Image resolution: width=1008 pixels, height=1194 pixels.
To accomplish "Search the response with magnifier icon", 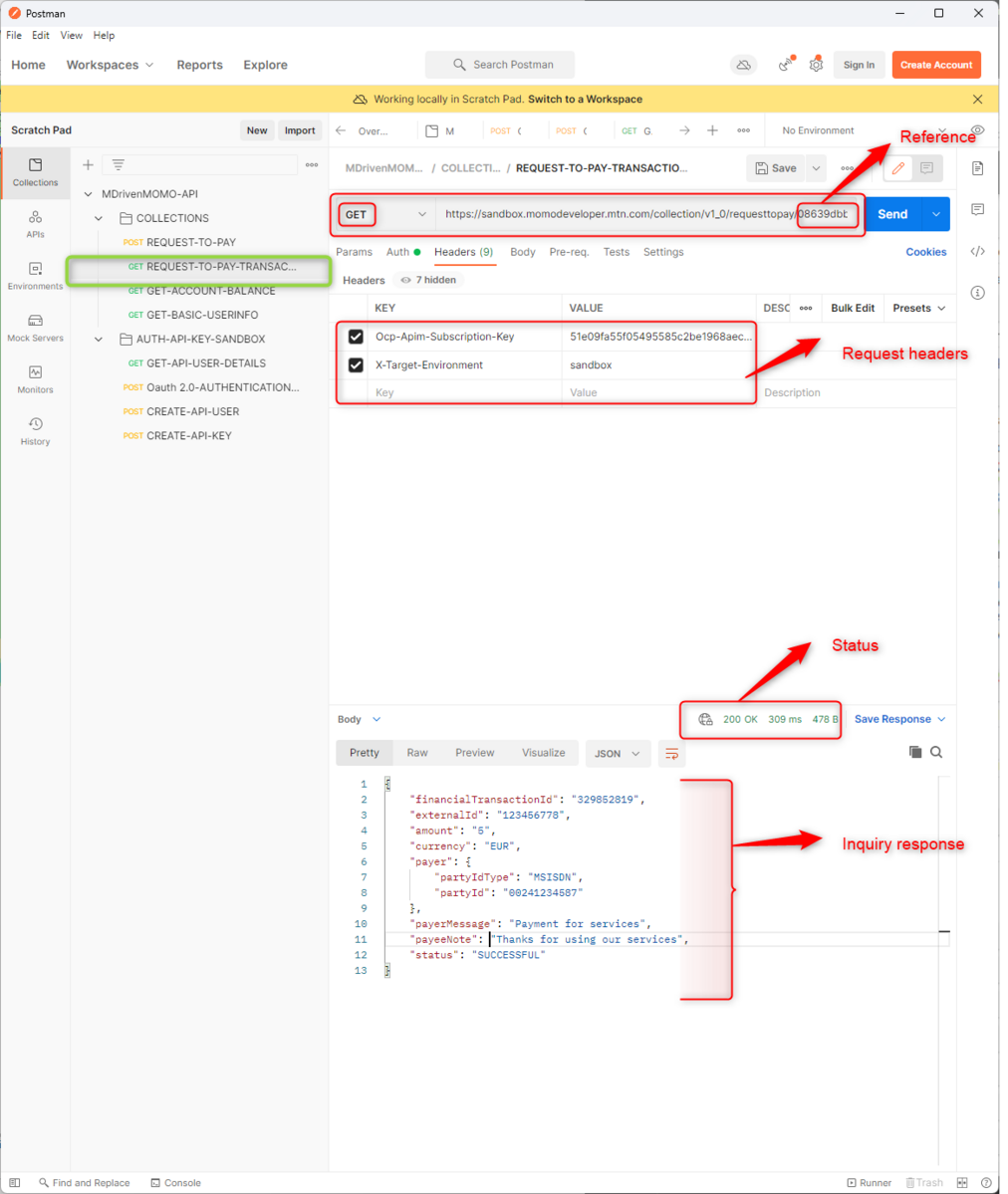I will (936, 752).
